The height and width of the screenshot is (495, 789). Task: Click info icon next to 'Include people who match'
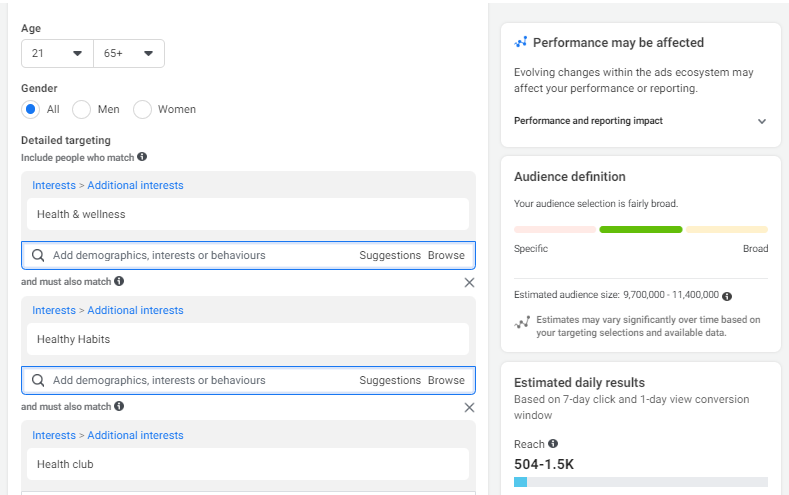point(142,157)
